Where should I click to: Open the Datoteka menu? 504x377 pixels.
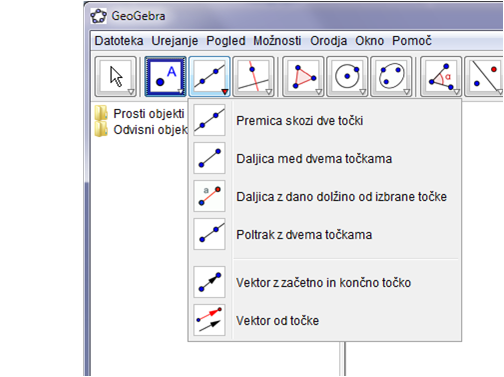pyautogui.click(x=119, y=41)
